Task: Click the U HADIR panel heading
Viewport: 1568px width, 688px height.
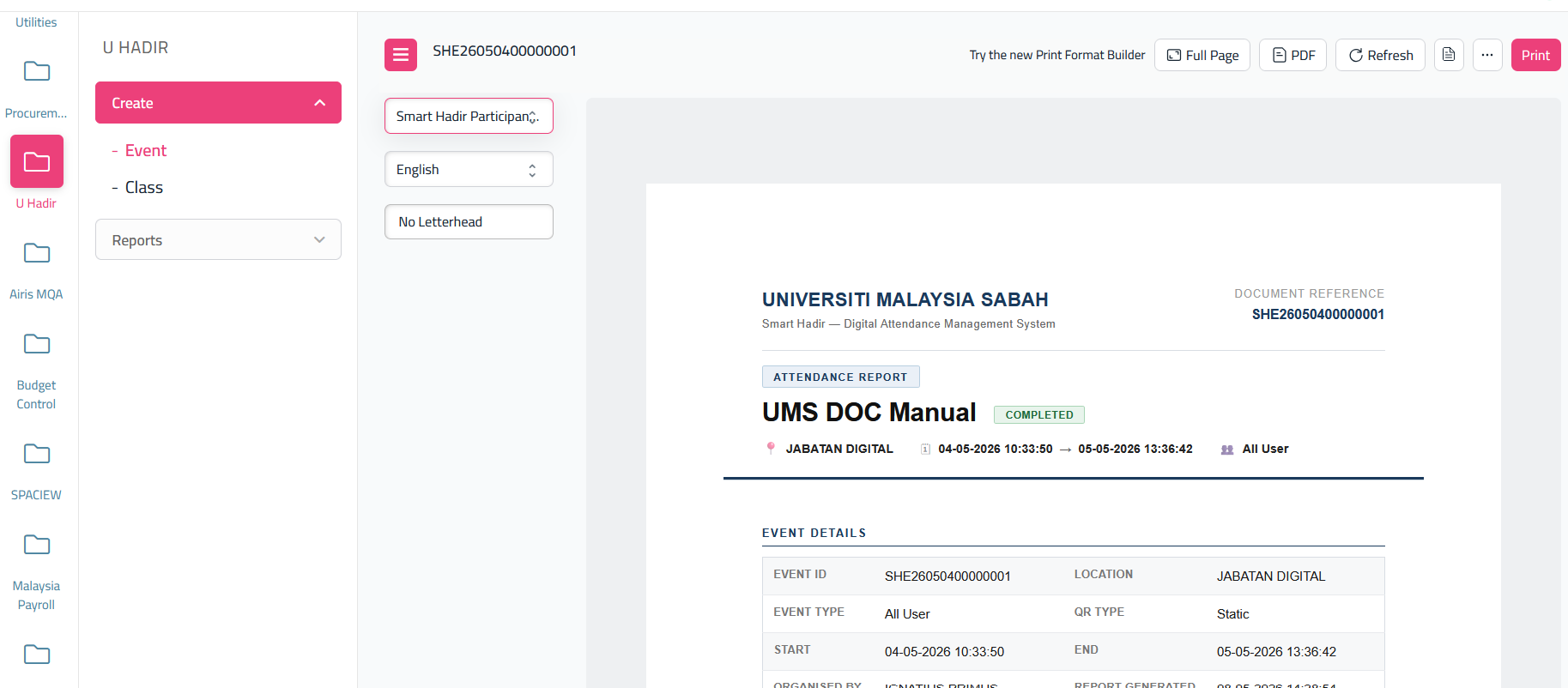Action: pos(136,48)
